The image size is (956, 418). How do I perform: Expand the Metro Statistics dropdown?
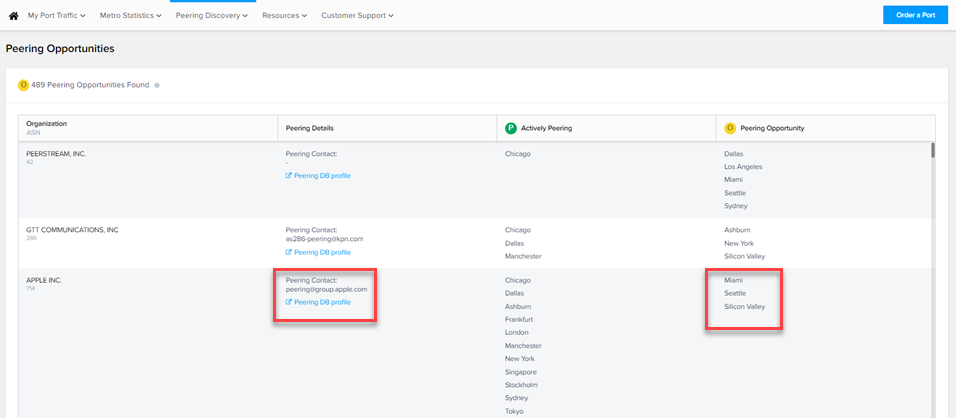click(130, 16)
